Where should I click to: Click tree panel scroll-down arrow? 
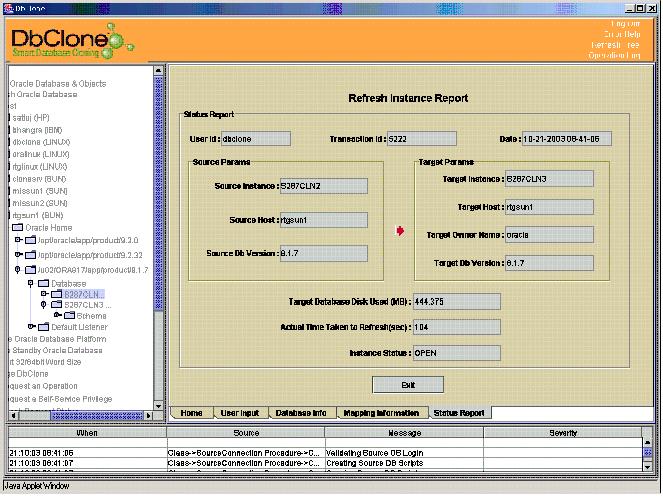pos(159,406)
